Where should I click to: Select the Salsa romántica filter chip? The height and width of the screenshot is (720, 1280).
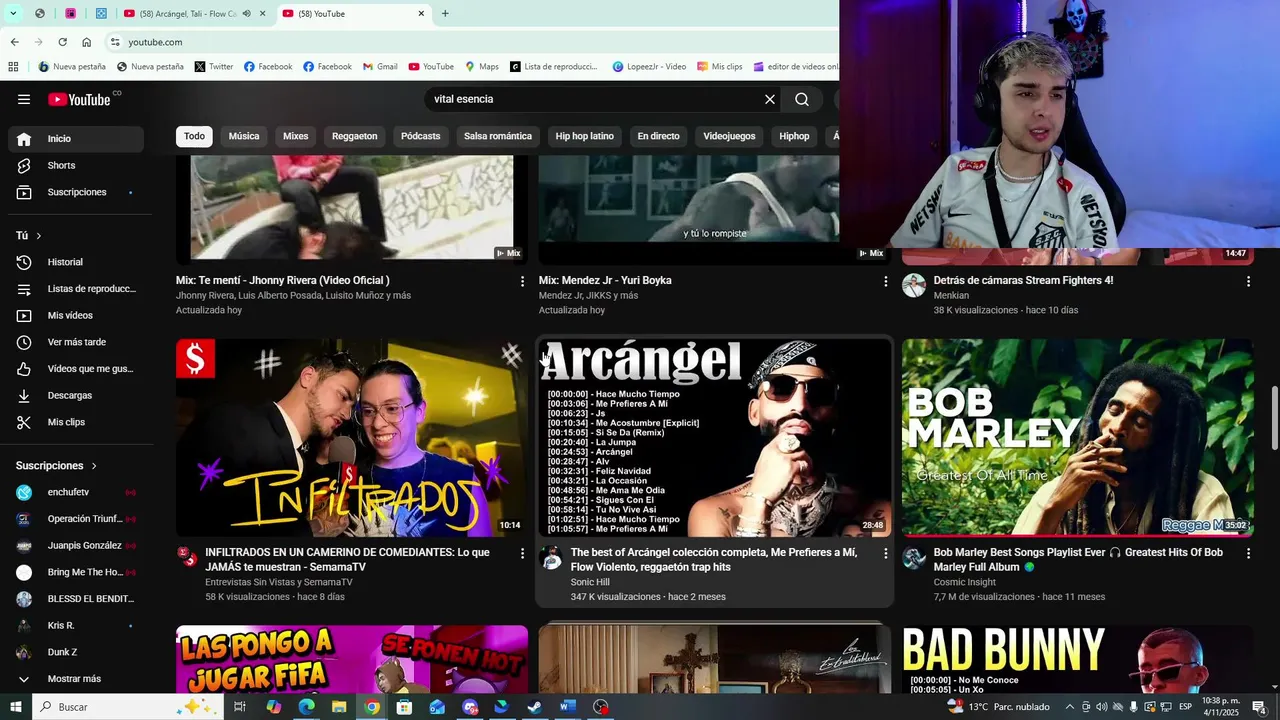498,136
